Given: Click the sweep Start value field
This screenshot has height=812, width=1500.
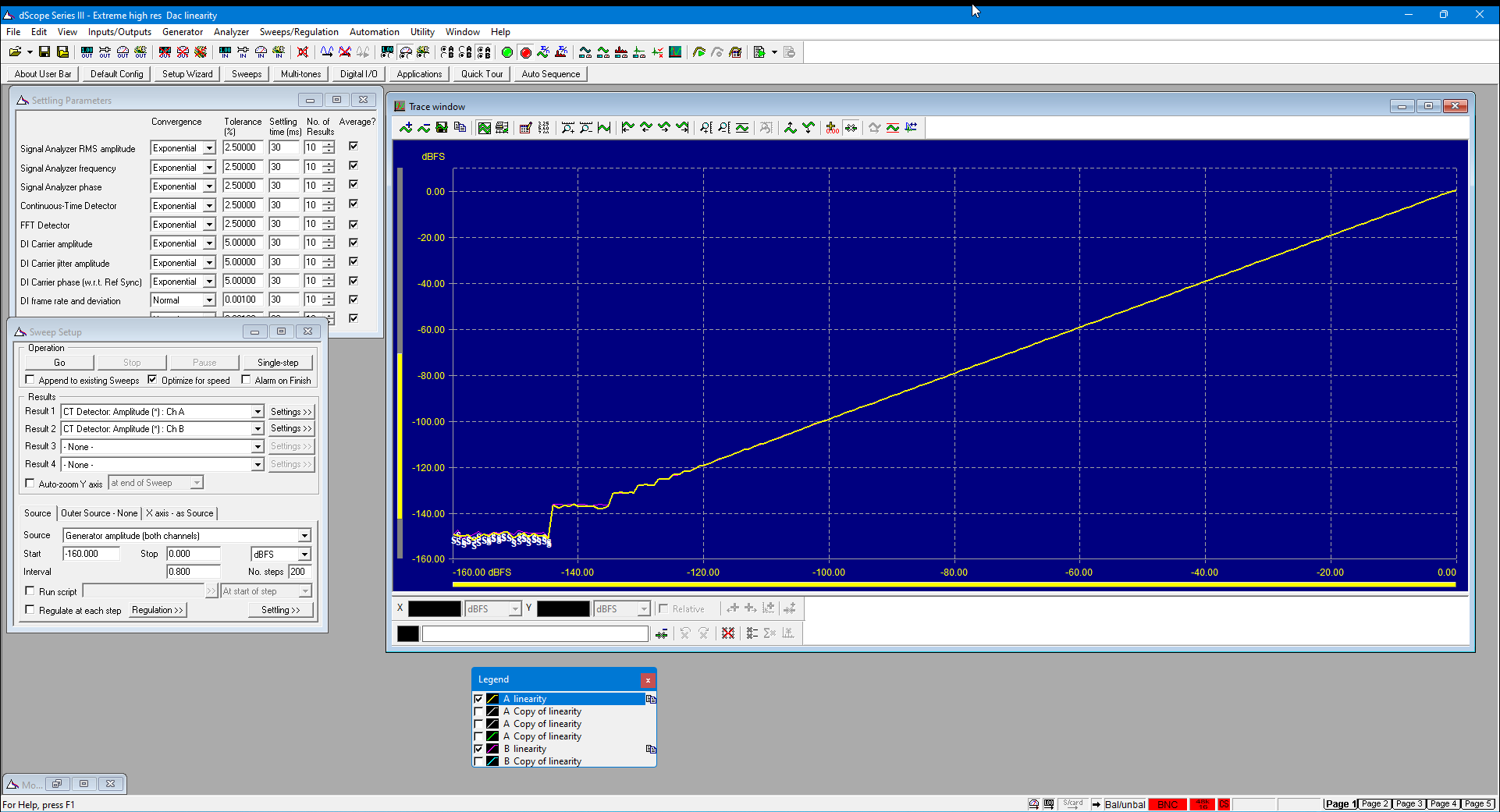Looking at the screenshot, I should pyautogui.click(x=91, y=554).
